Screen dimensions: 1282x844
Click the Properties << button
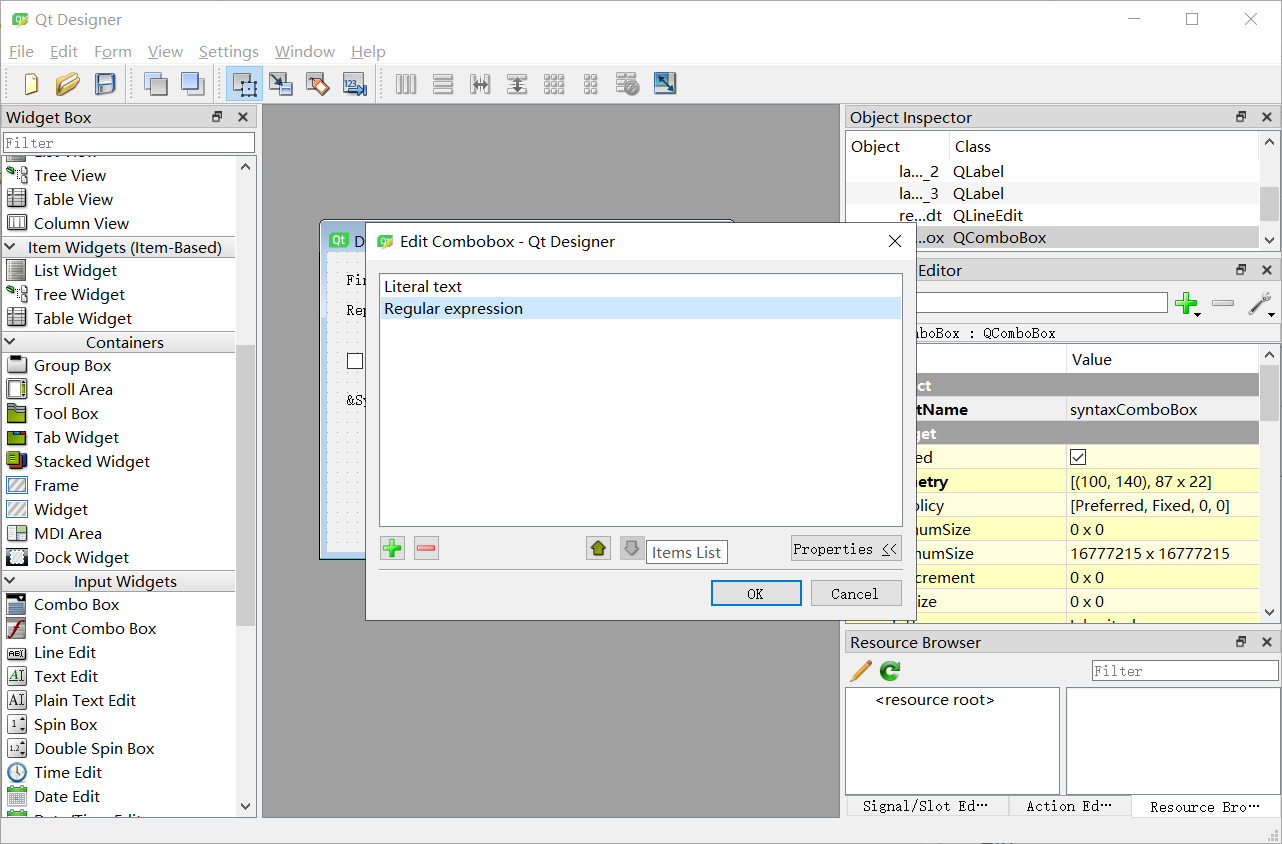[x=846, y=549]
